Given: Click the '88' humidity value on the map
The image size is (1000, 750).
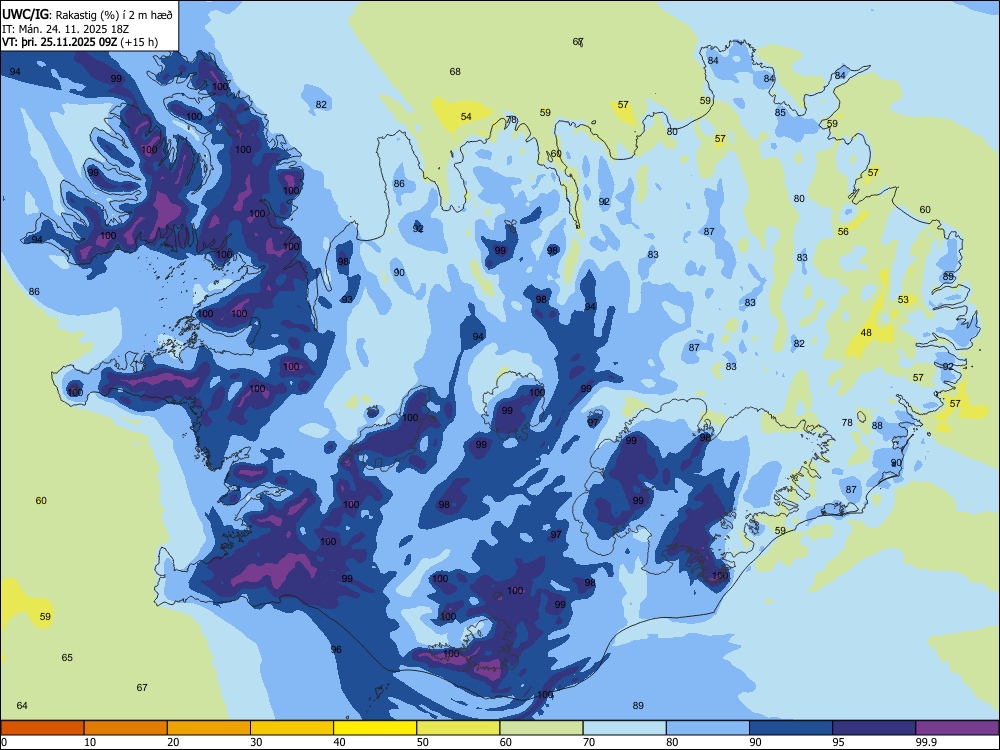Looking at the screenshot, I should click(x=877, y=425).
